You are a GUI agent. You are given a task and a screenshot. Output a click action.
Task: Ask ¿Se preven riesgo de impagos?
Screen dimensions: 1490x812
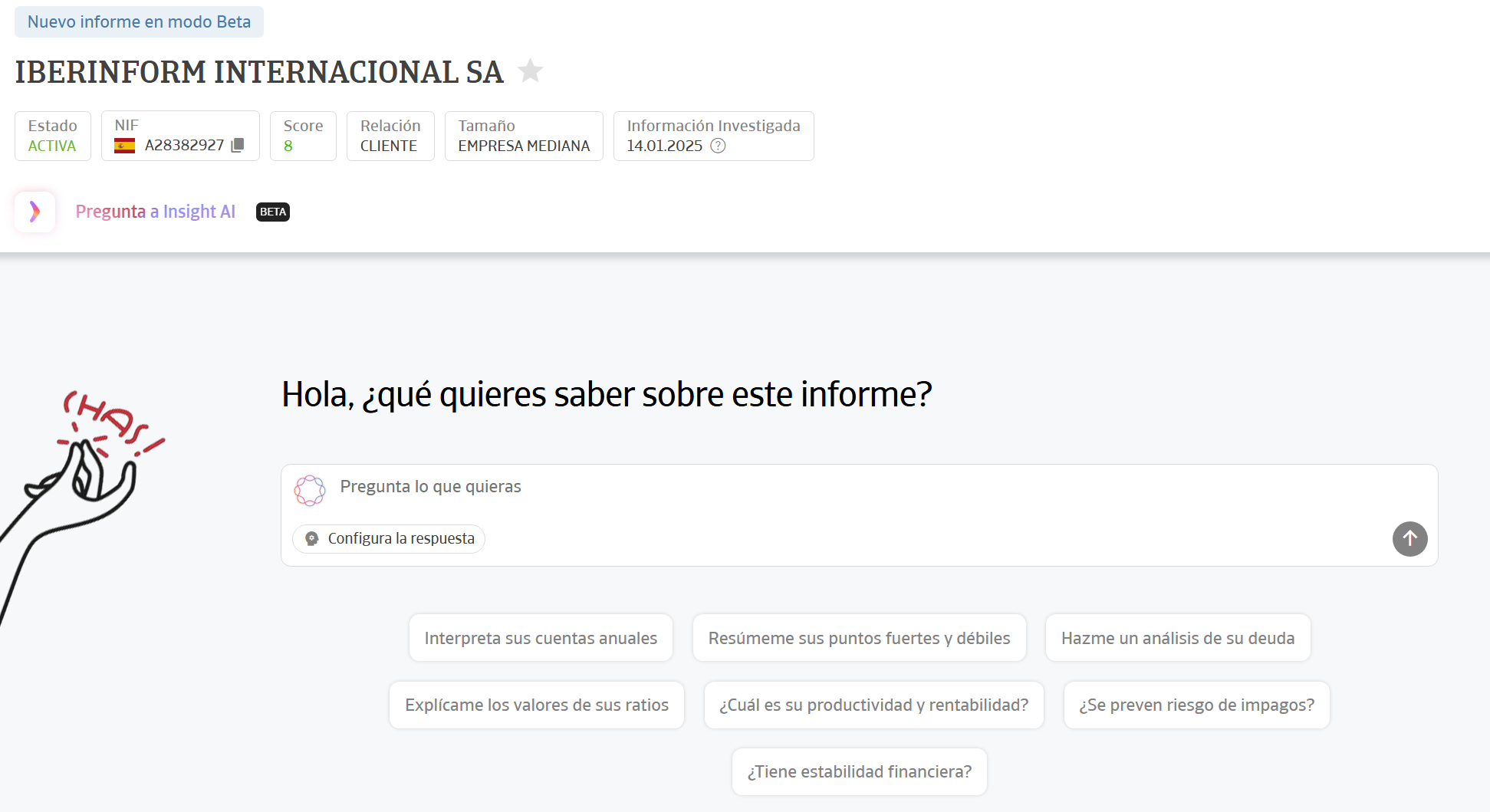click(1196, 705)
